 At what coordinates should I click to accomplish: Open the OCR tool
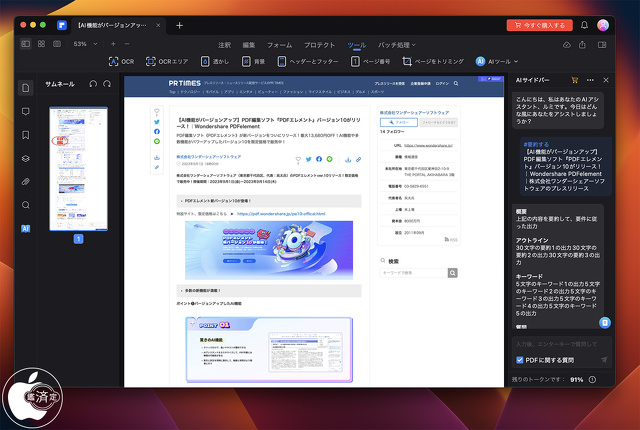click(121, 62)
